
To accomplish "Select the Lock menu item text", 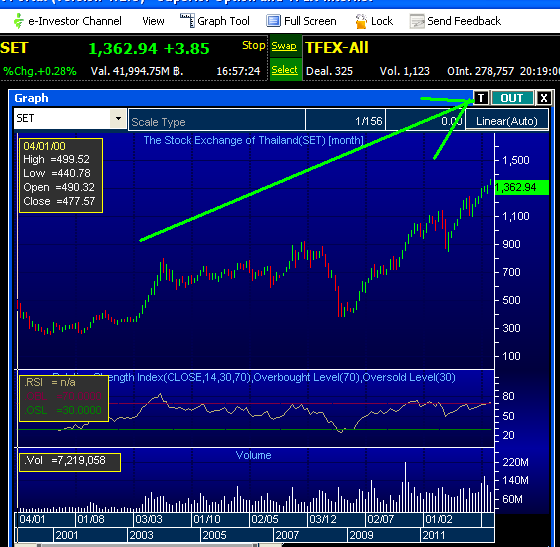I will pos(382,21).
